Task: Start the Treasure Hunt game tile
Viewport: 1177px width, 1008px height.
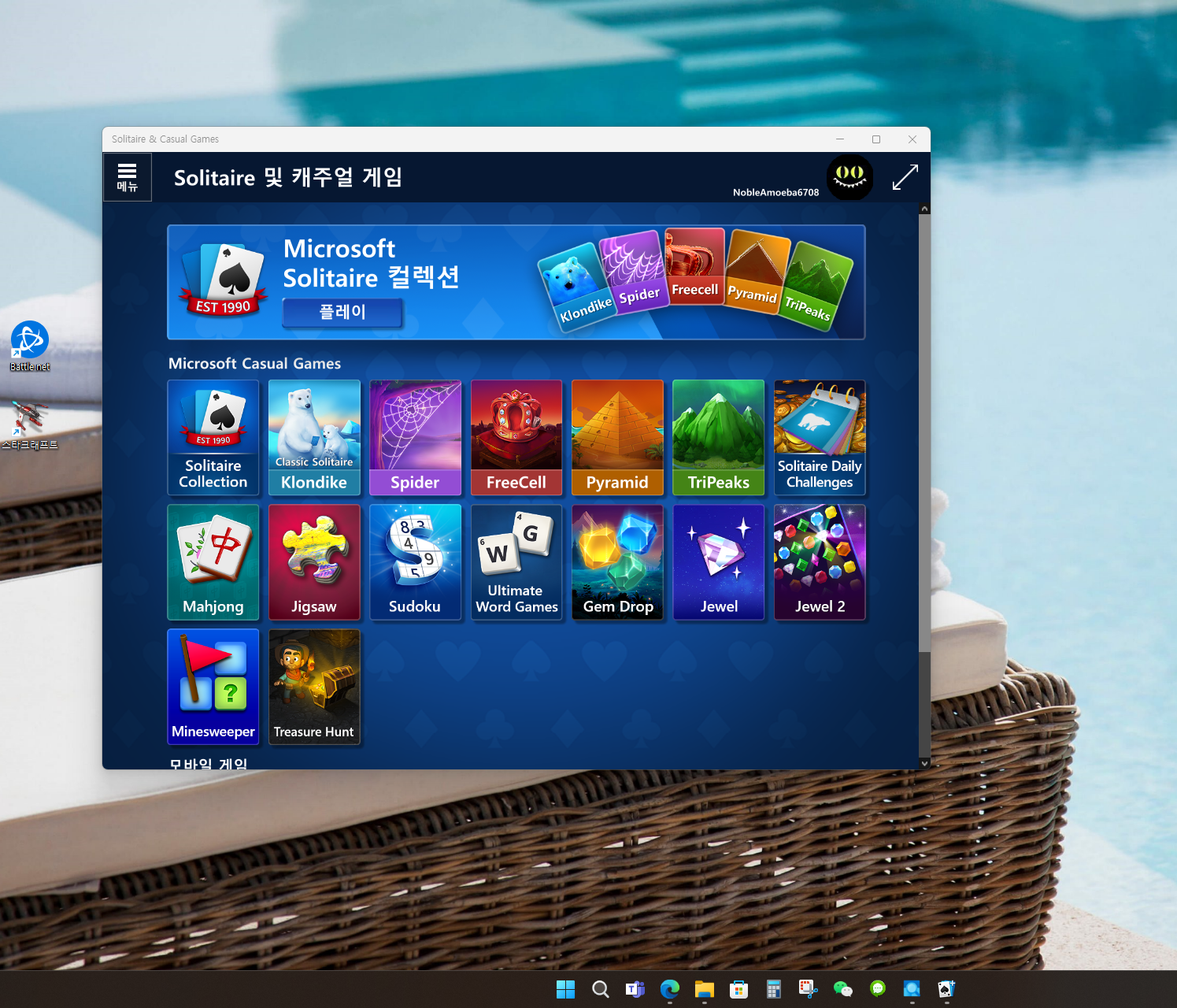Action: click(x=314, y=687)
